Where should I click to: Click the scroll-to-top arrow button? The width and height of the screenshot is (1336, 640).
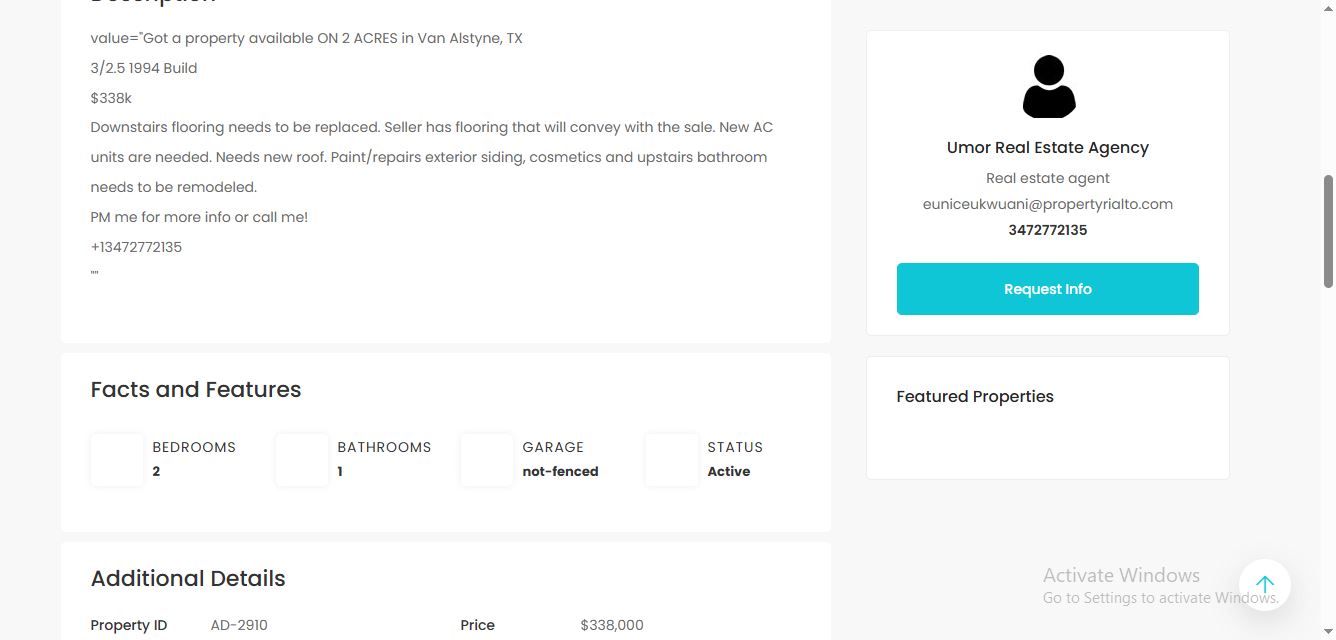1264,585
